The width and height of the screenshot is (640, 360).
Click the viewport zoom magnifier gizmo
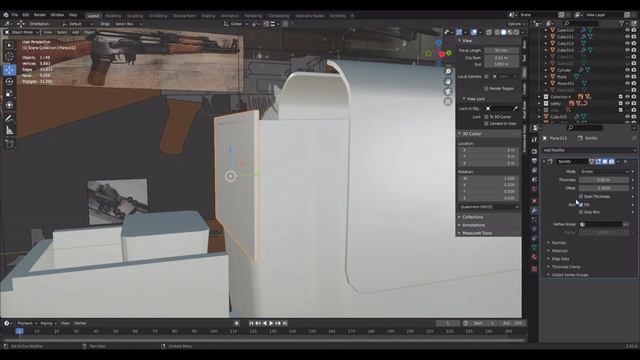[x=448, y=71]
